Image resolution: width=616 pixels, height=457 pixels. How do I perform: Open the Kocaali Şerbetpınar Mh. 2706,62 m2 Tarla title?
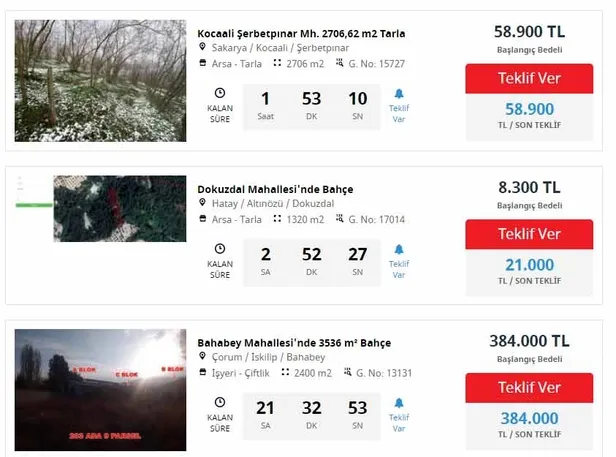(301, 33)
